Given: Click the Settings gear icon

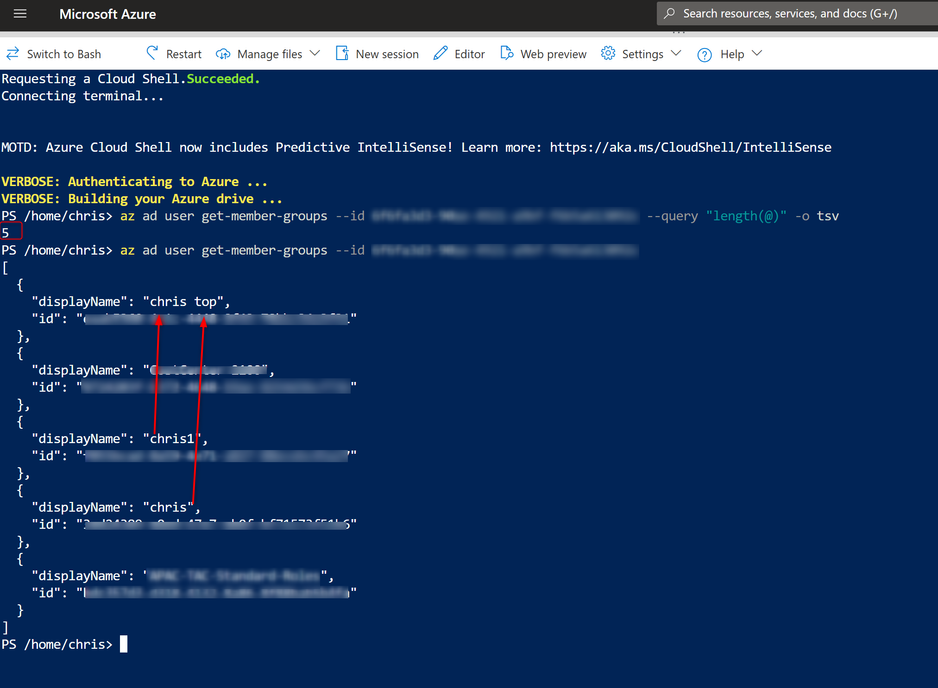Looking at the screenshot, I should 608,53.
